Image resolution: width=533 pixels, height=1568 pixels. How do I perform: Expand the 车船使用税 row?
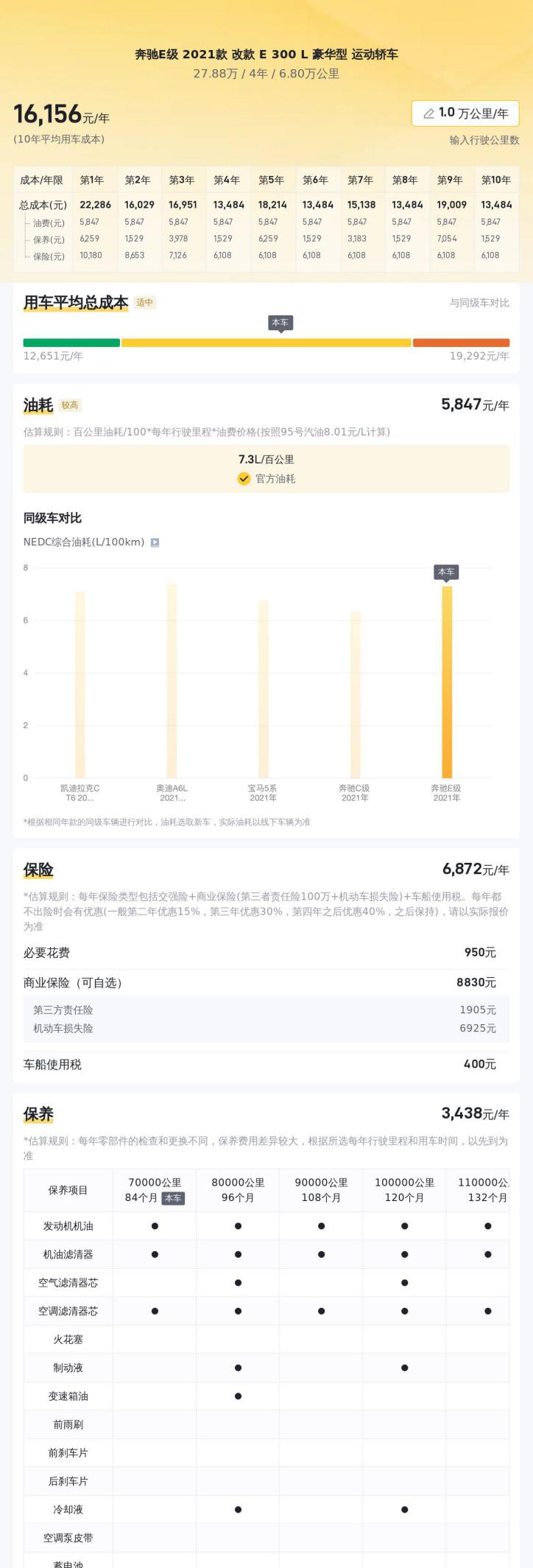coord(266,1064)
